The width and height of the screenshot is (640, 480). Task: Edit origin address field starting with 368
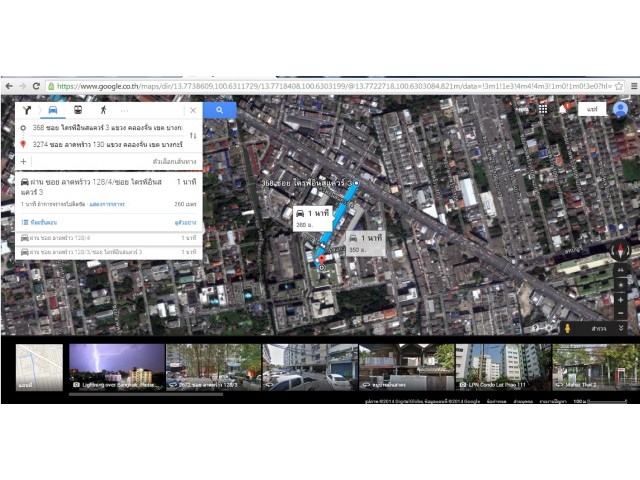[108, 128]
